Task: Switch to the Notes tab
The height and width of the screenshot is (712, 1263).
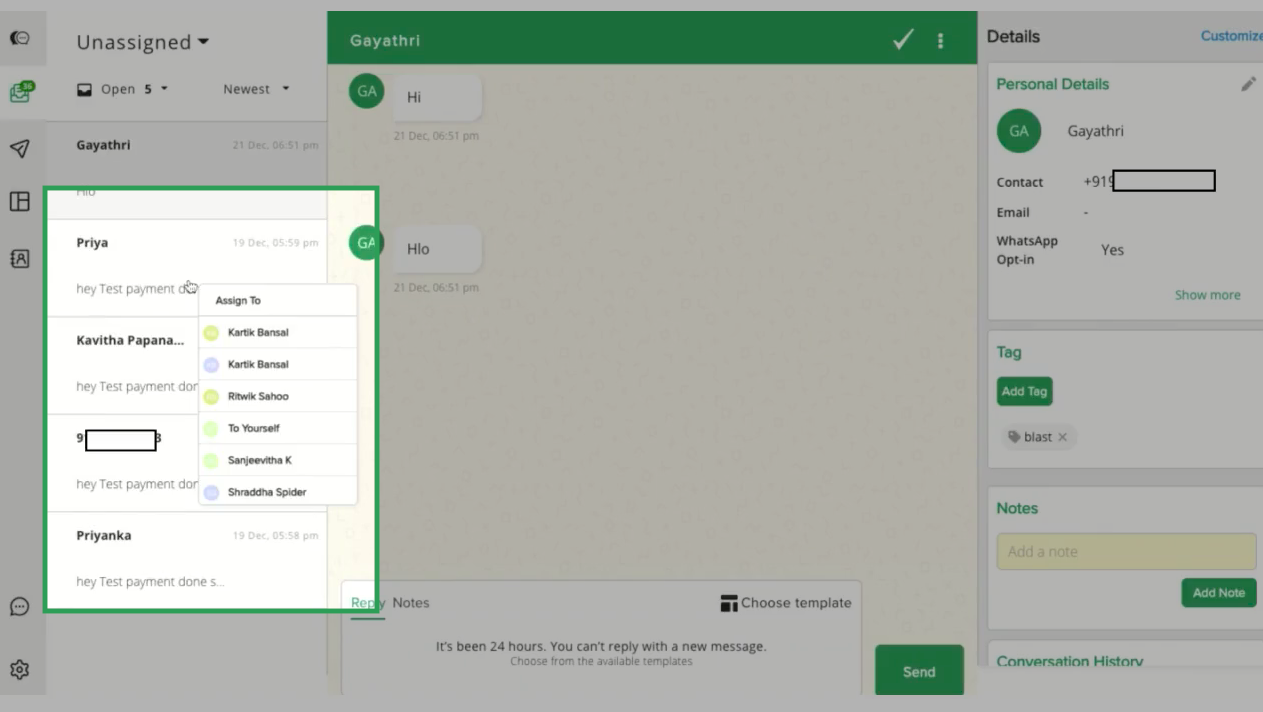Action: [410, 603]
